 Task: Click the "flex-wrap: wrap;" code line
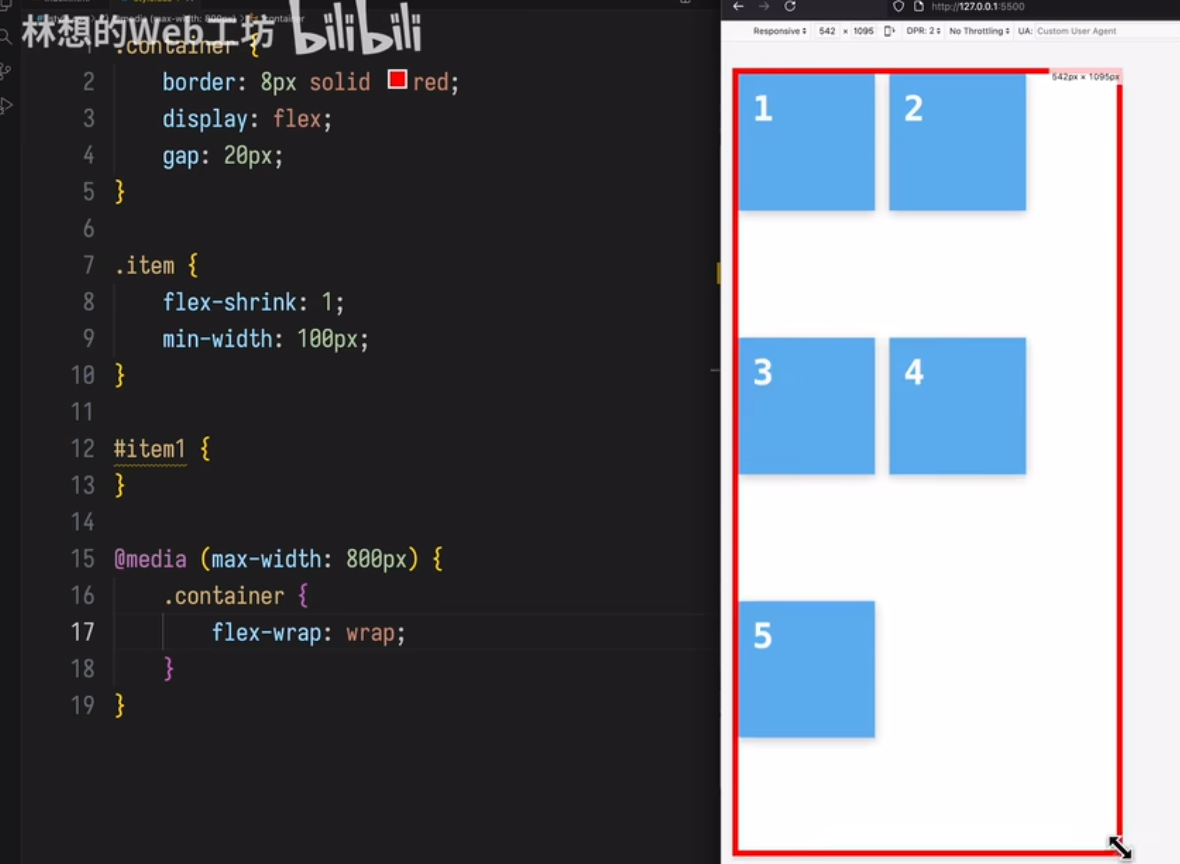point(309,633)
